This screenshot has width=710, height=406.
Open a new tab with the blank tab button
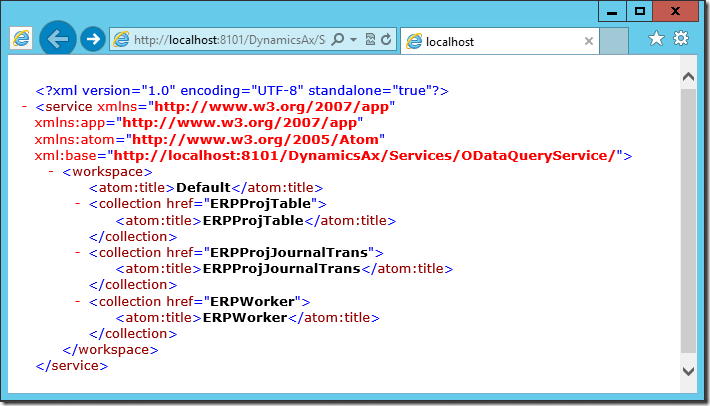(614, 41)
